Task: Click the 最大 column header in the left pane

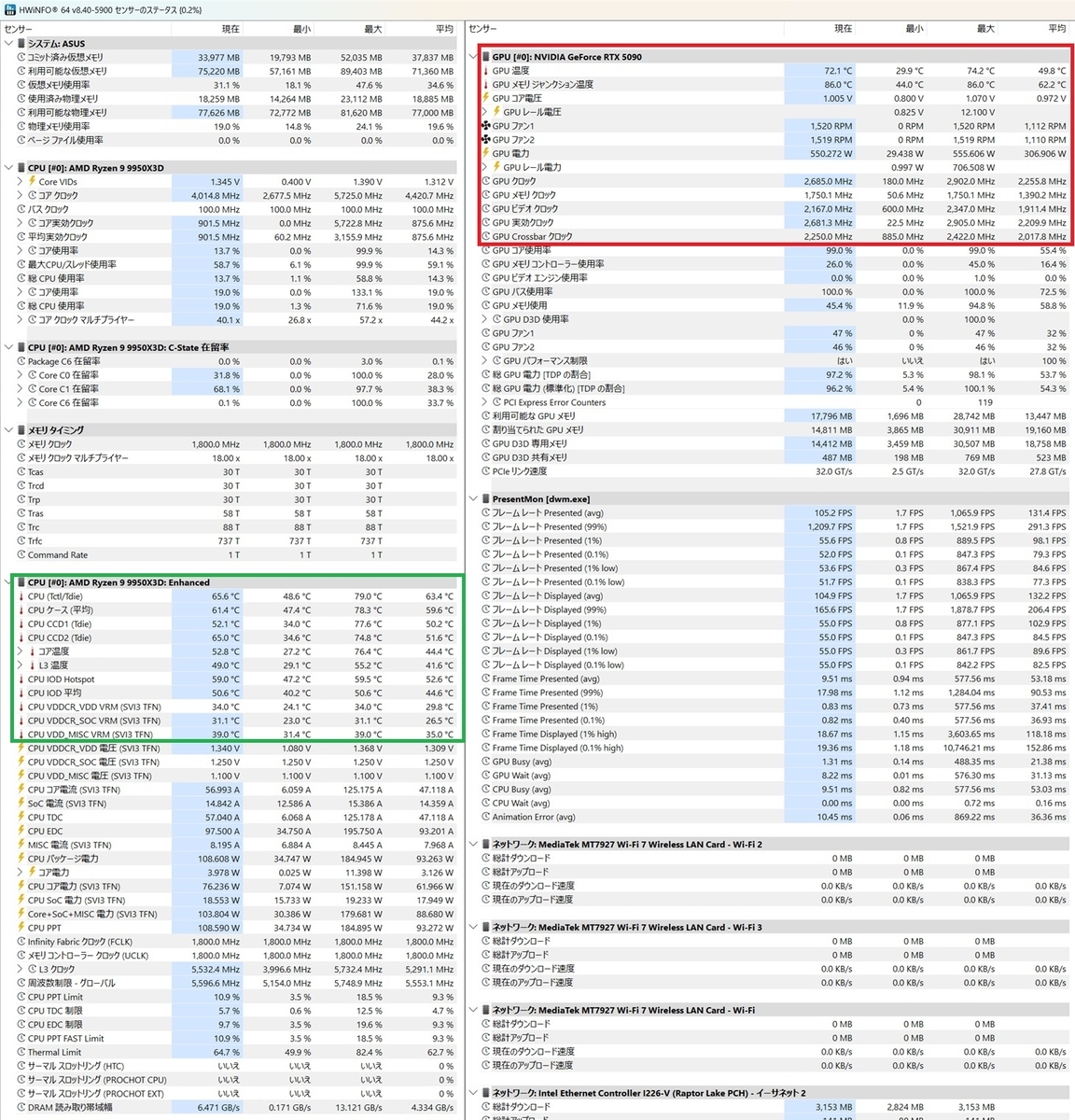Action: tap(373, 29)
